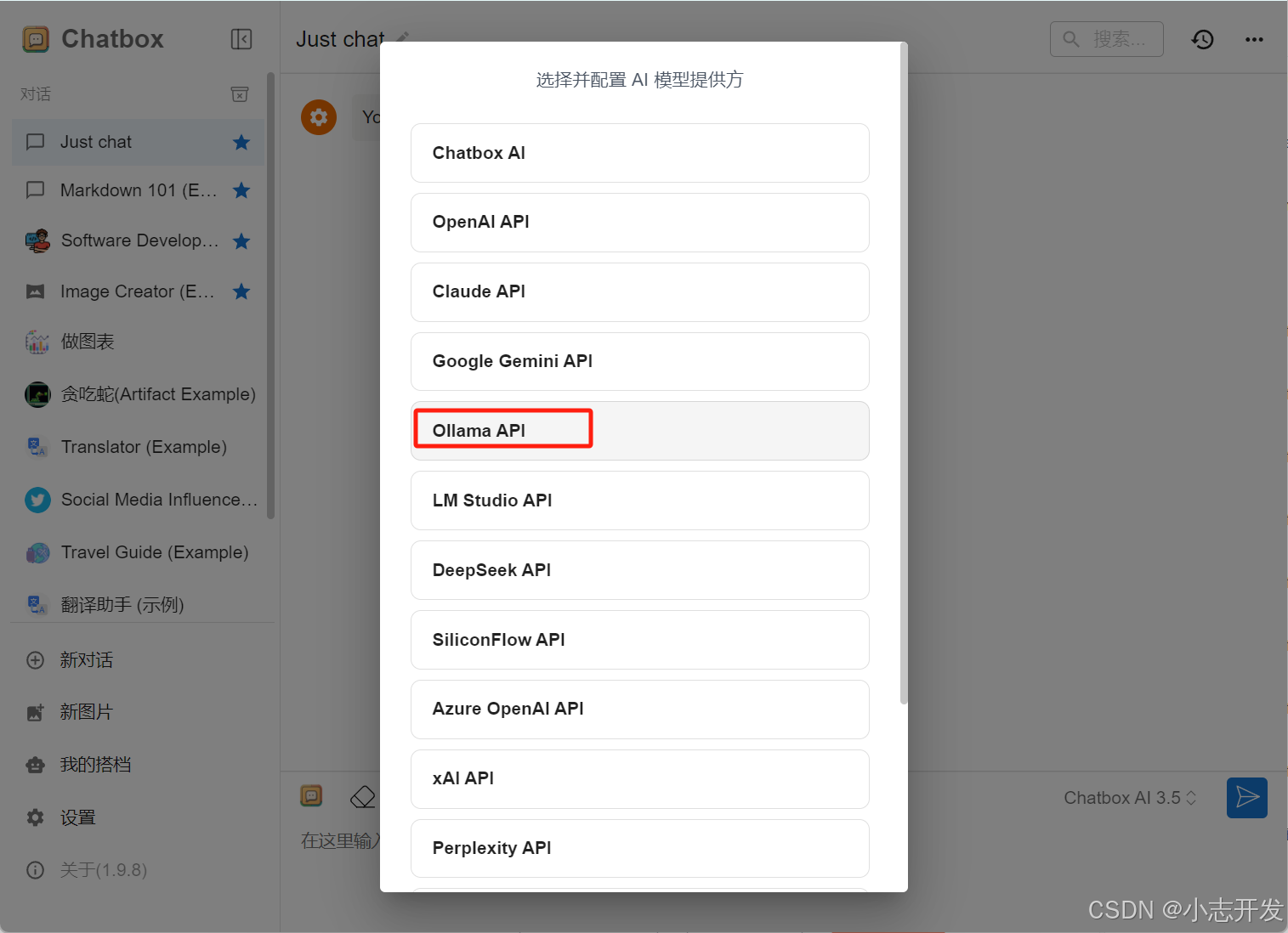Screen dimensions: 1288x933
Task: Open the Just chat conversation
Action: pos(138,142)
